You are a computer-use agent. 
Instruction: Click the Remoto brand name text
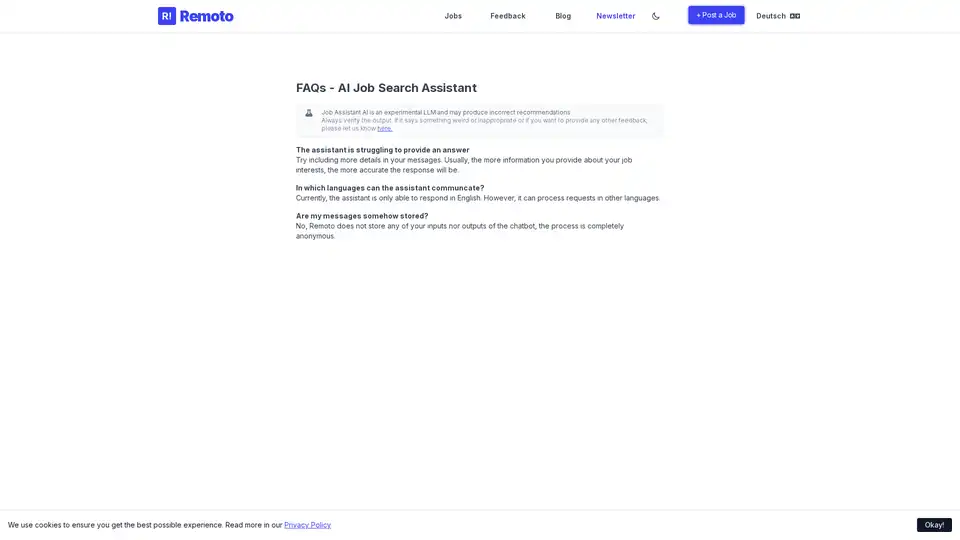[207, 16]
